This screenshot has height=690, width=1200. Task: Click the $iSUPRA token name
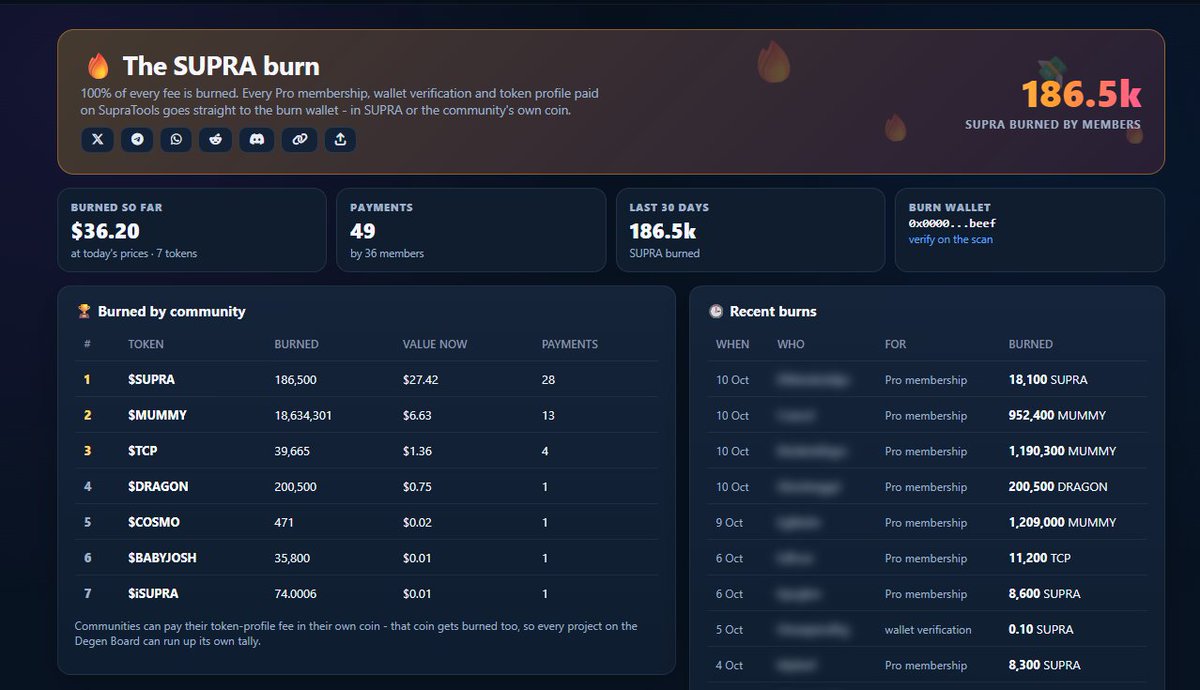coord(154,594)
